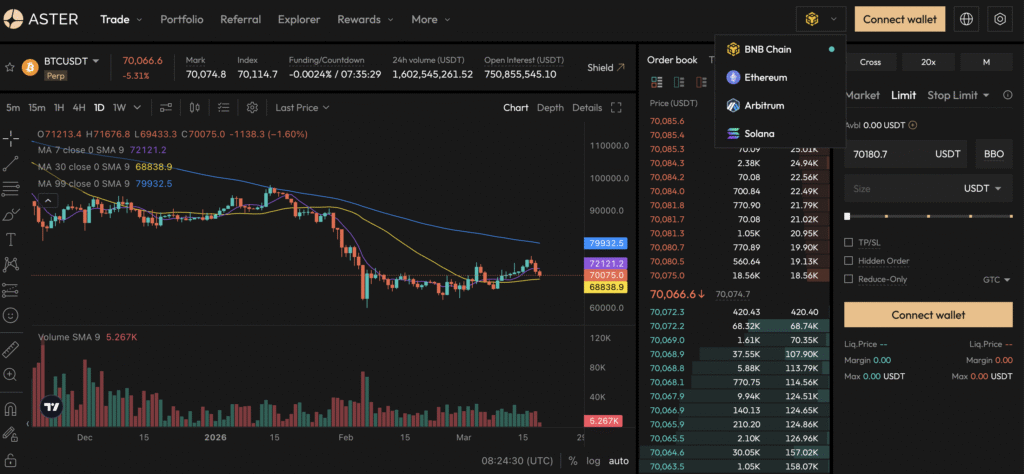Toggle fullscreen chart icon
1024x474 pixels.
click(616, 108)
